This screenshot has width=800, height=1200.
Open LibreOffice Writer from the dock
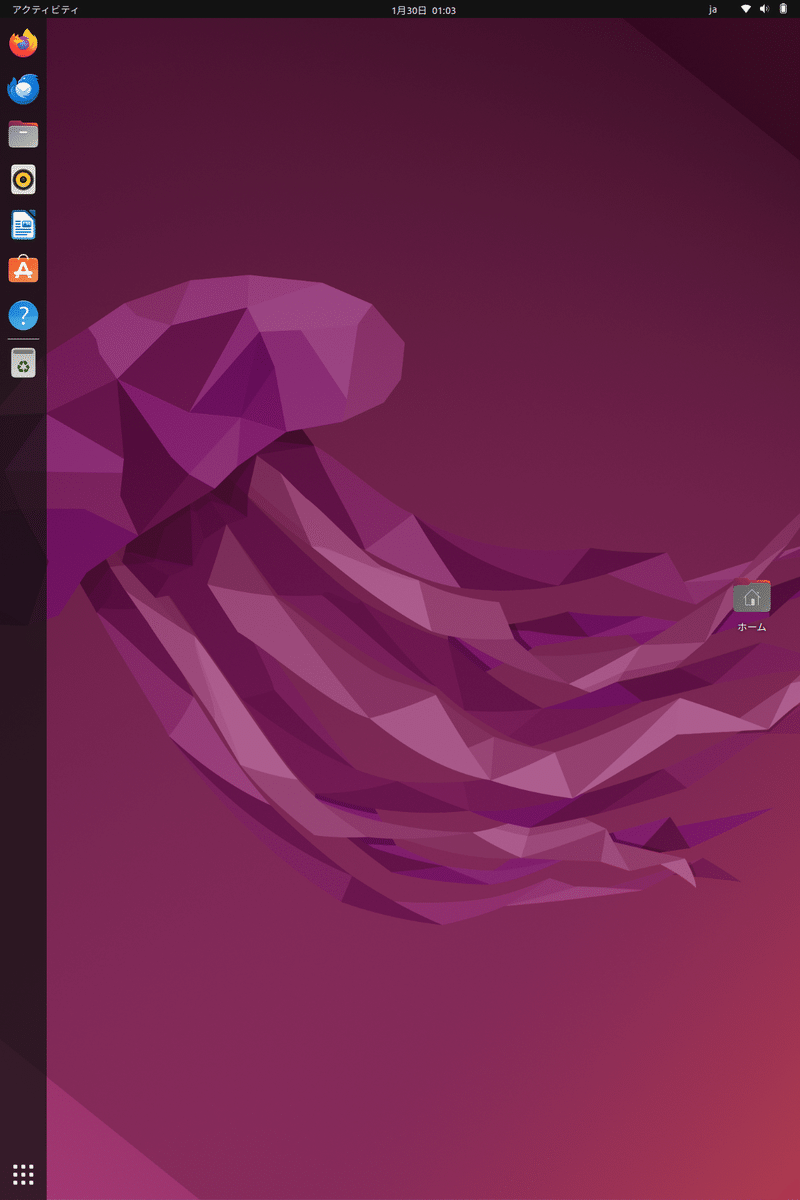[x=23, y=225]
